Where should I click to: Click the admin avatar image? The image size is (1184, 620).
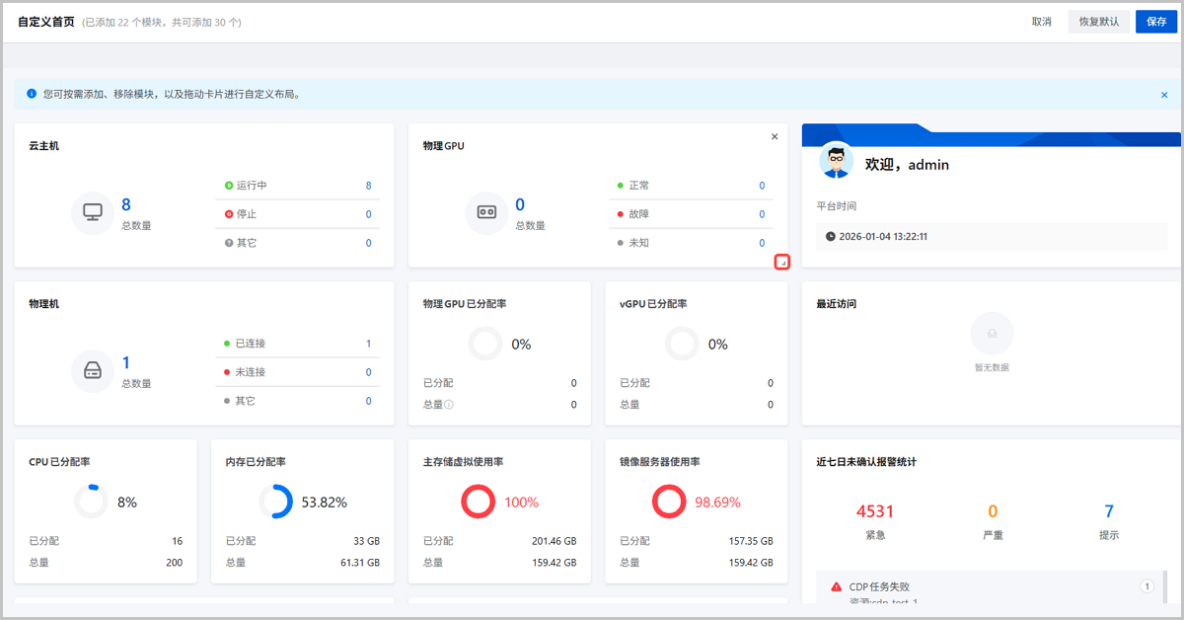835,162
